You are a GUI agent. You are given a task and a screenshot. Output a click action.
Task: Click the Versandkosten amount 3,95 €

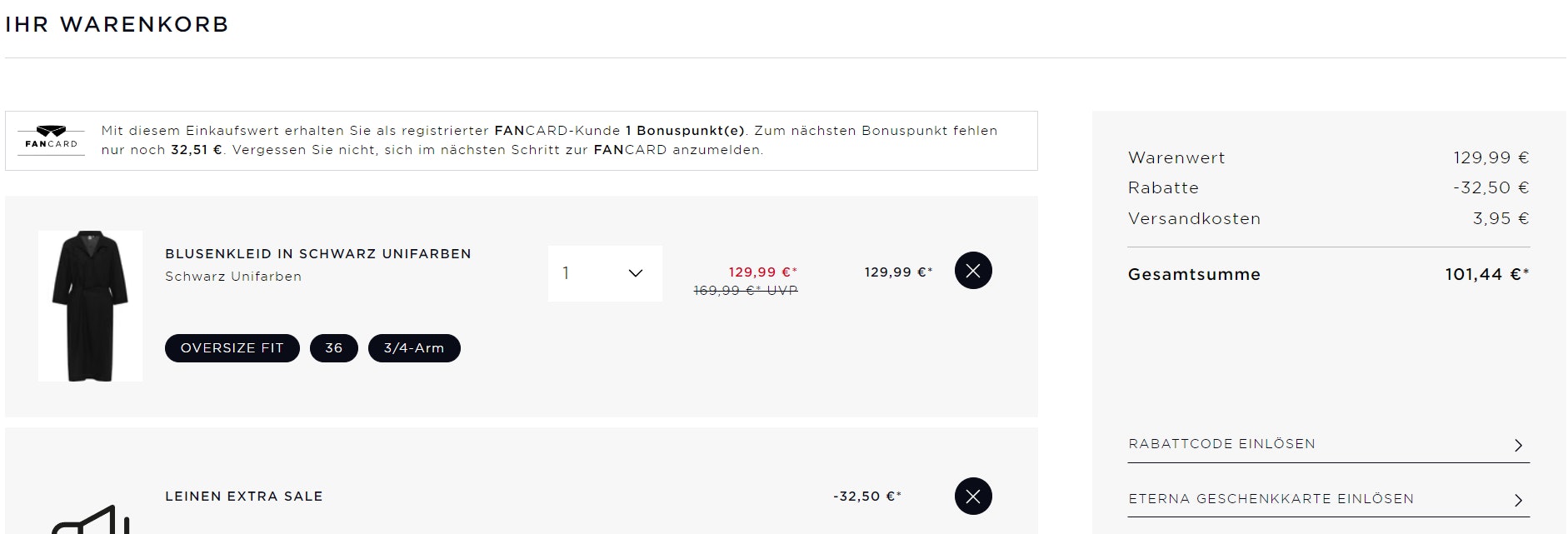[1501, 218]
